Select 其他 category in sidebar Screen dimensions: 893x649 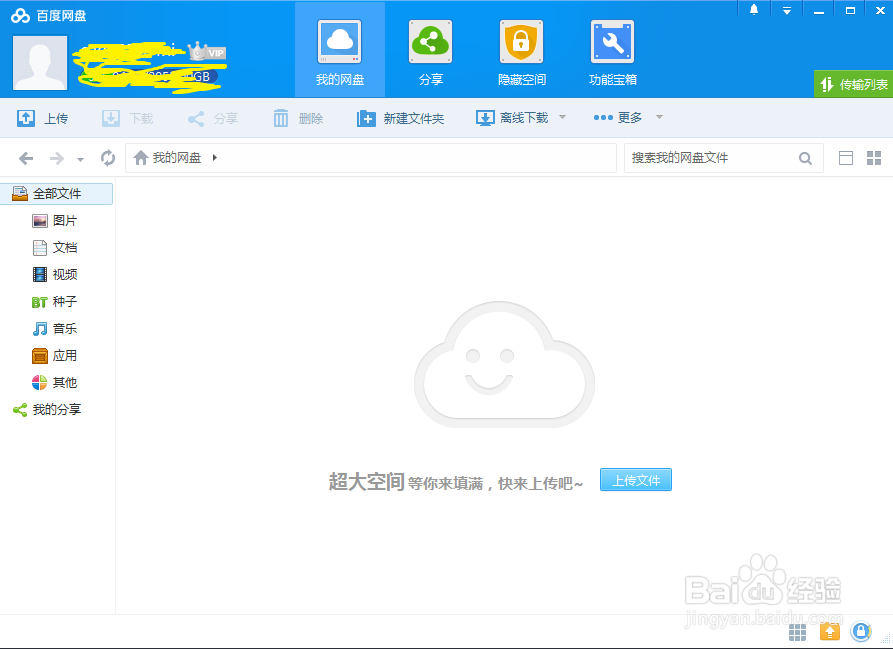click(55, 383)
